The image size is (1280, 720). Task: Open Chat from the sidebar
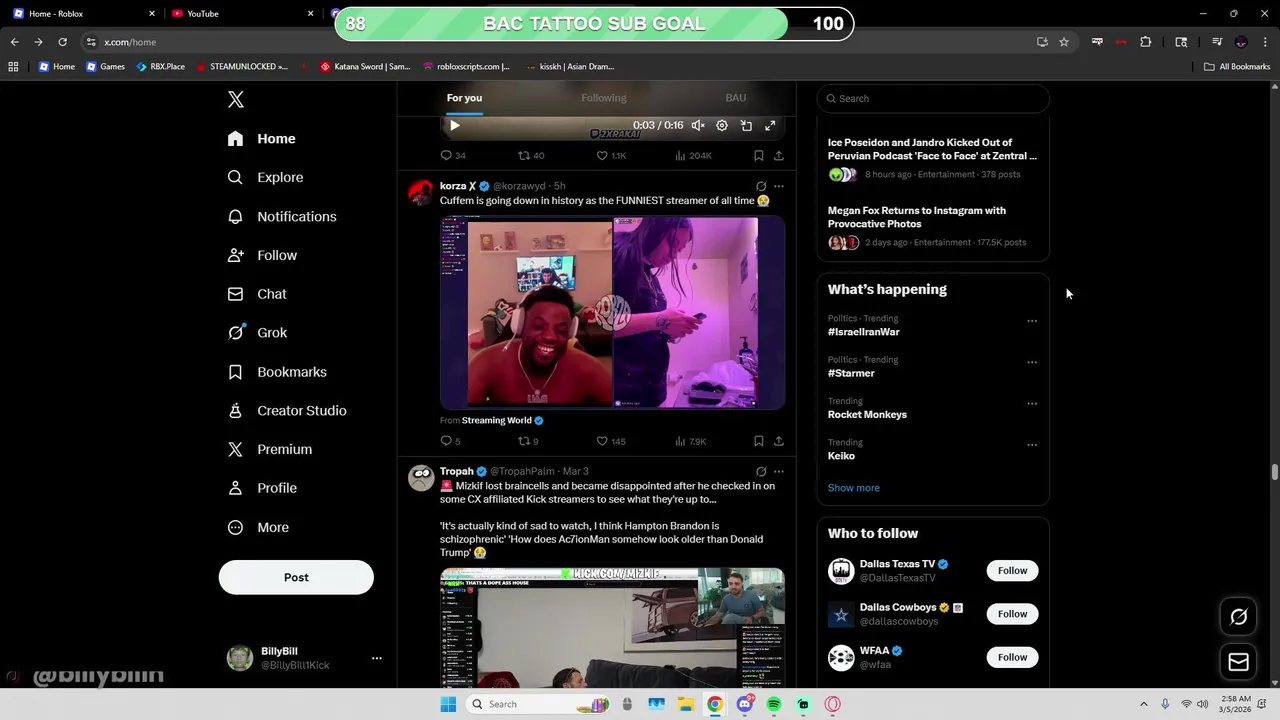[257, 294]
